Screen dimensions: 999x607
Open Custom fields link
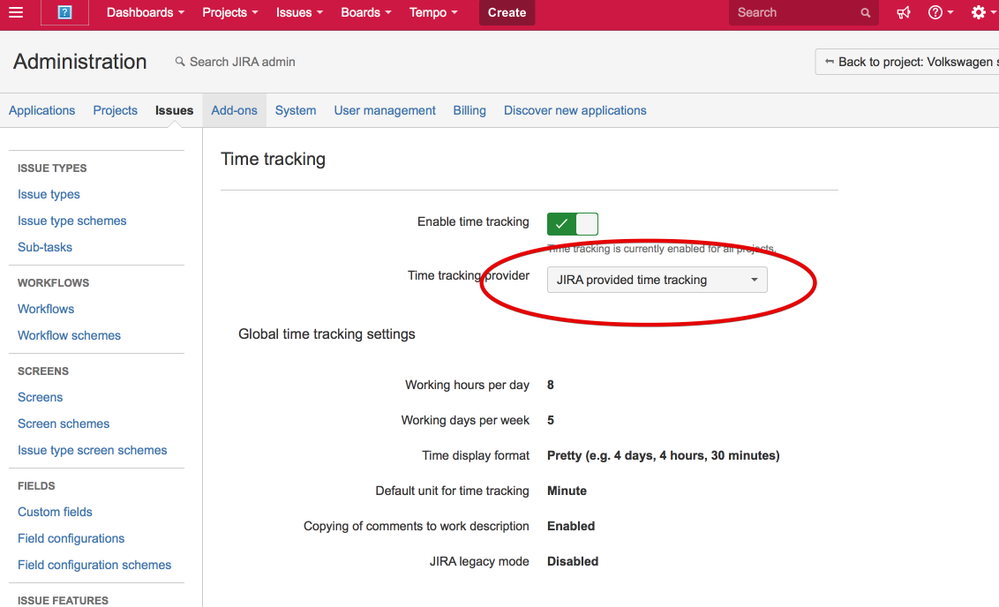tap(55, 512)
